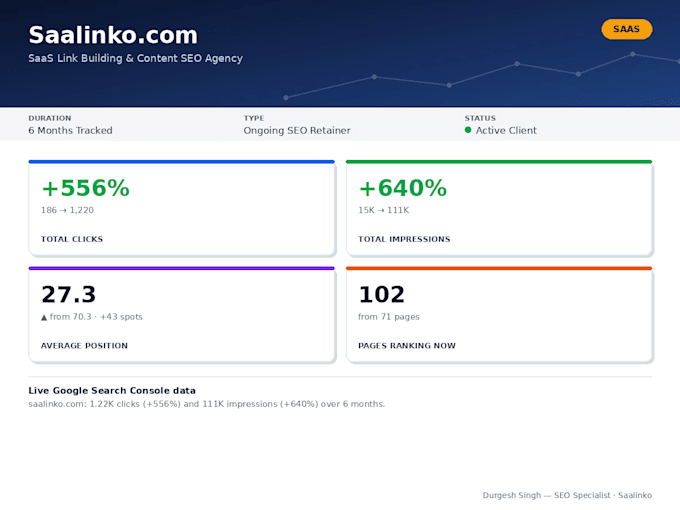Click the up triangle beside 'from 70.3'
The image size is (680, 510).
[x=44, y=317]
